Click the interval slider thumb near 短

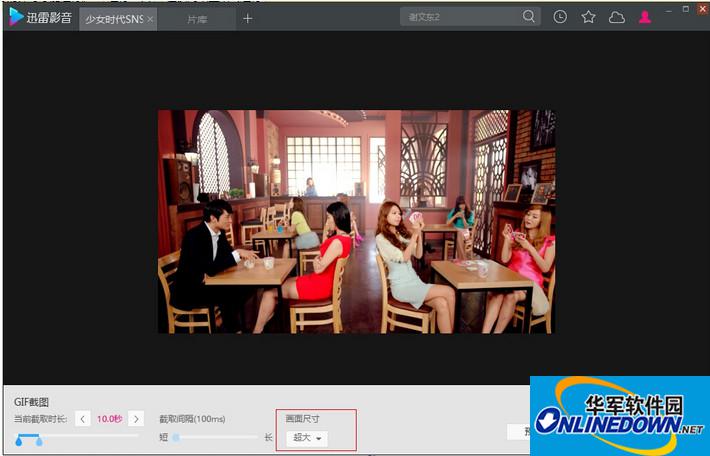coord(176,437)
